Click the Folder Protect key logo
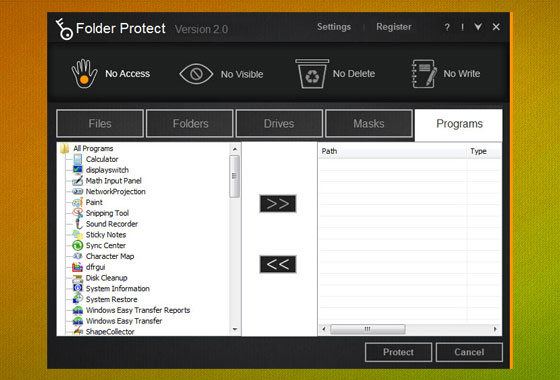The image size is (560, 380). tap(64, 29)
